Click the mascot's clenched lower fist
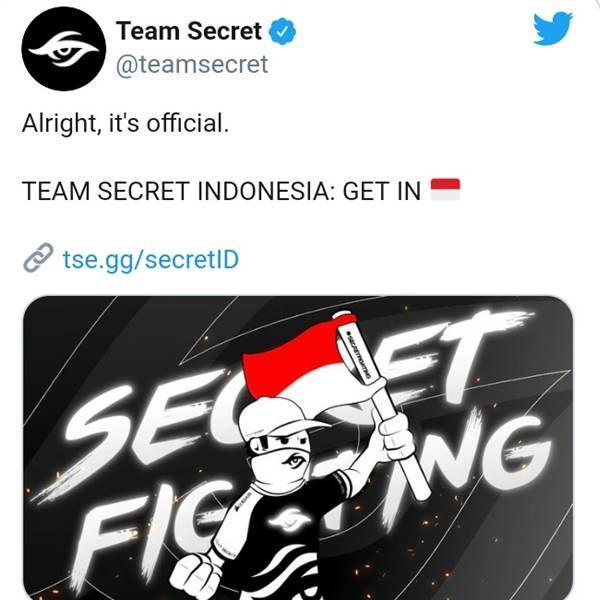The height and width of the screenshot is (600, 600). point(196,577)
